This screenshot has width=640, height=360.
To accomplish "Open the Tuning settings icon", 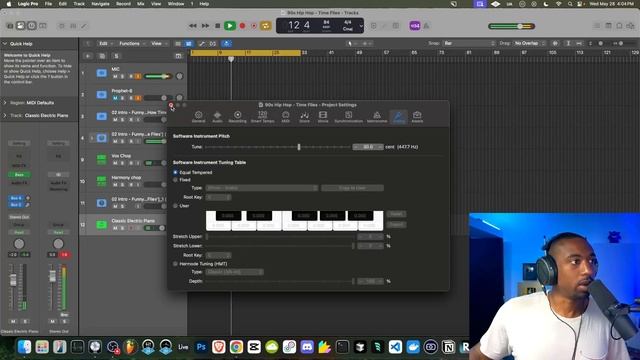I will click(x=399, y=117).
